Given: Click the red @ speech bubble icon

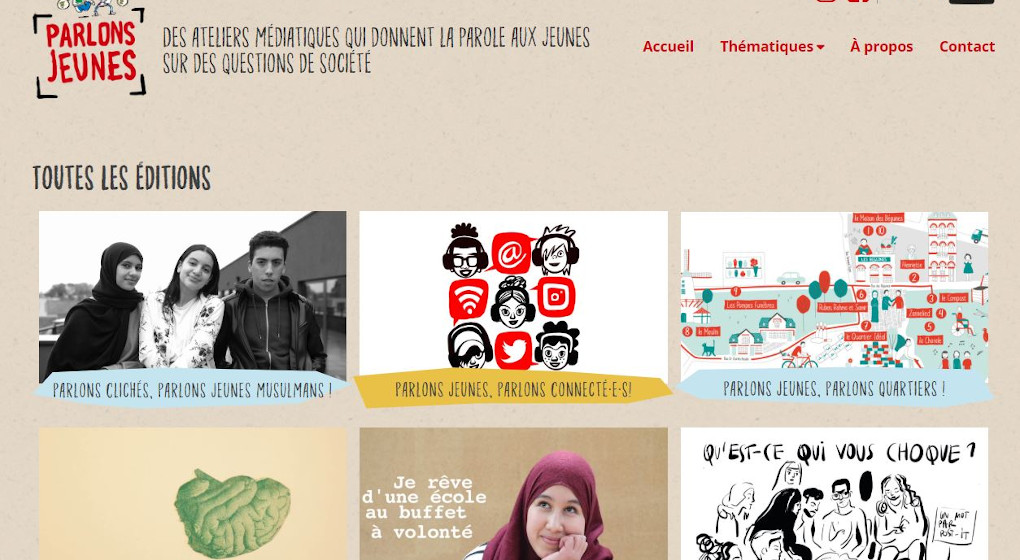Looking at the screenshot, I should click(x=511, y=253).
